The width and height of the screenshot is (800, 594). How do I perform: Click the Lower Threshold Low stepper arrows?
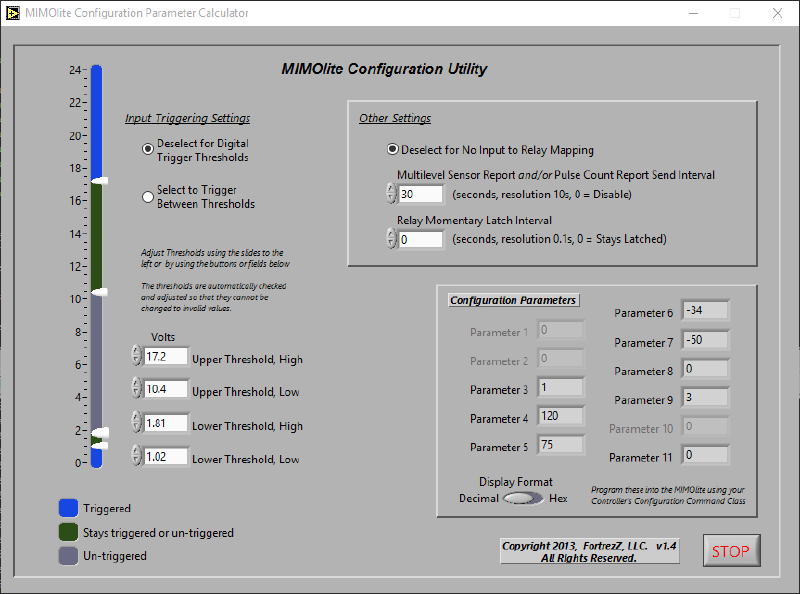tap(136, 456)
